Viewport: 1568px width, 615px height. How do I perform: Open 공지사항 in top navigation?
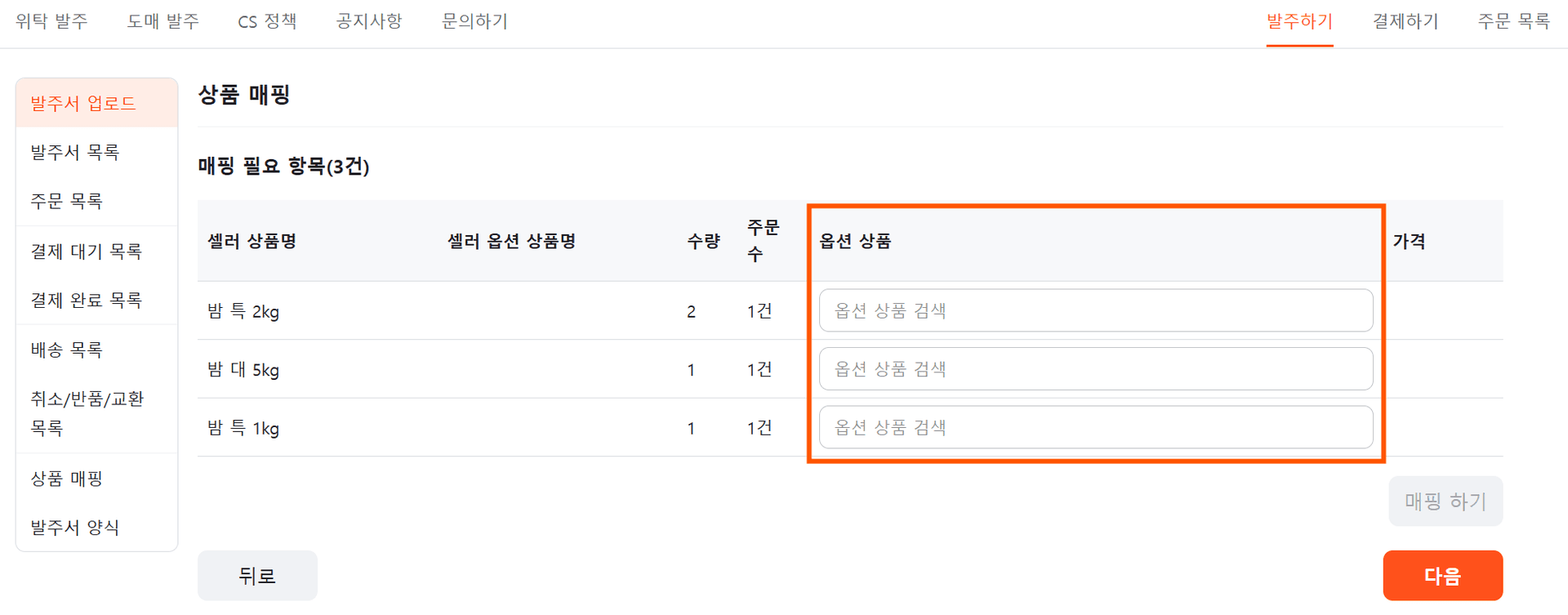click(x=369, y=21)
